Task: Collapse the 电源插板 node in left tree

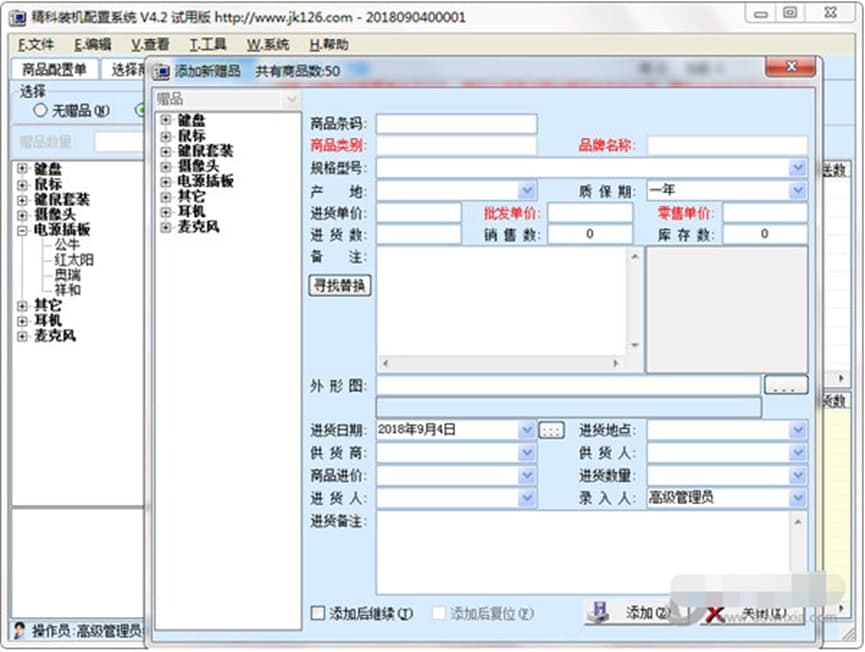Action: coord(22,230)
